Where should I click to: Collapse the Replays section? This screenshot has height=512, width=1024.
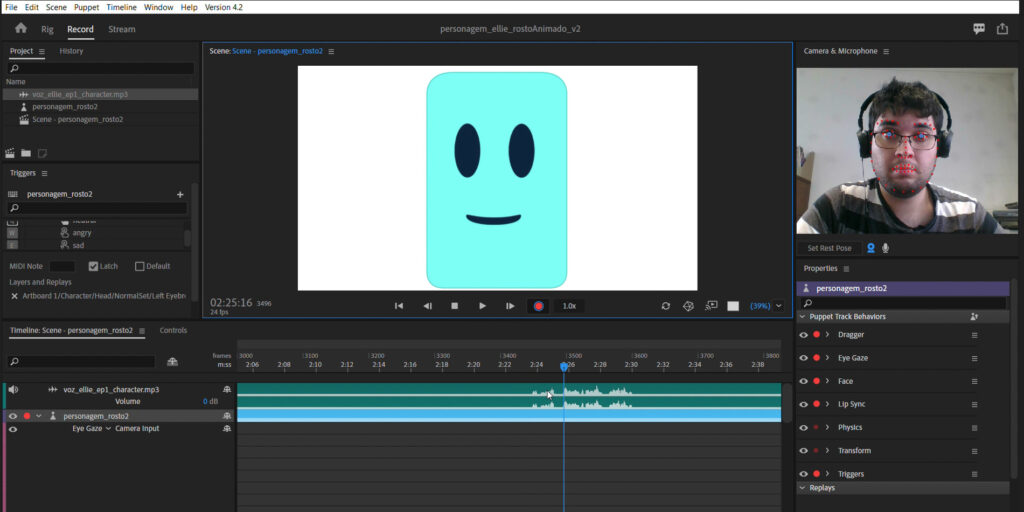click(x=802, y=488)
